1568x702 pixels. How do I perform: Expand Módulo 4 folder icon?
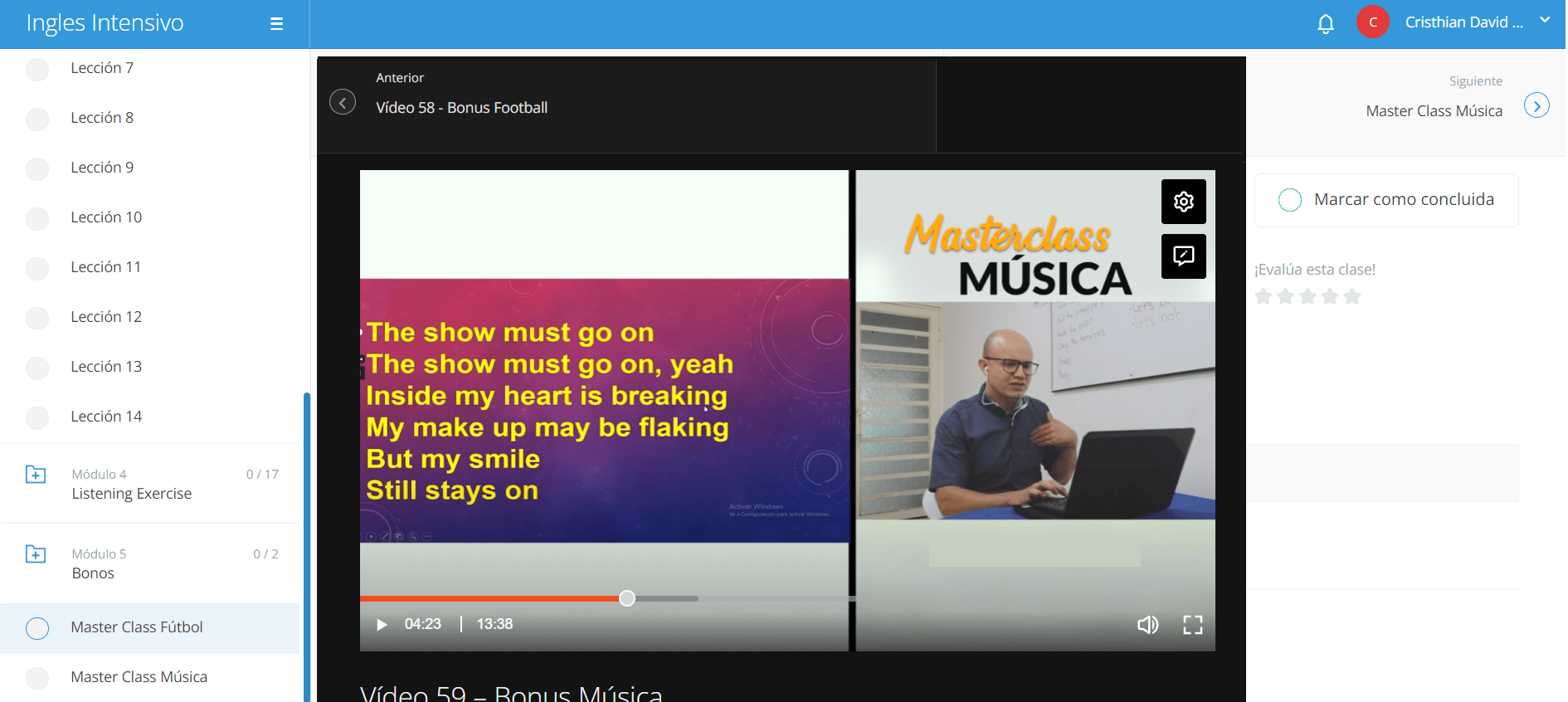coord(36,475)
